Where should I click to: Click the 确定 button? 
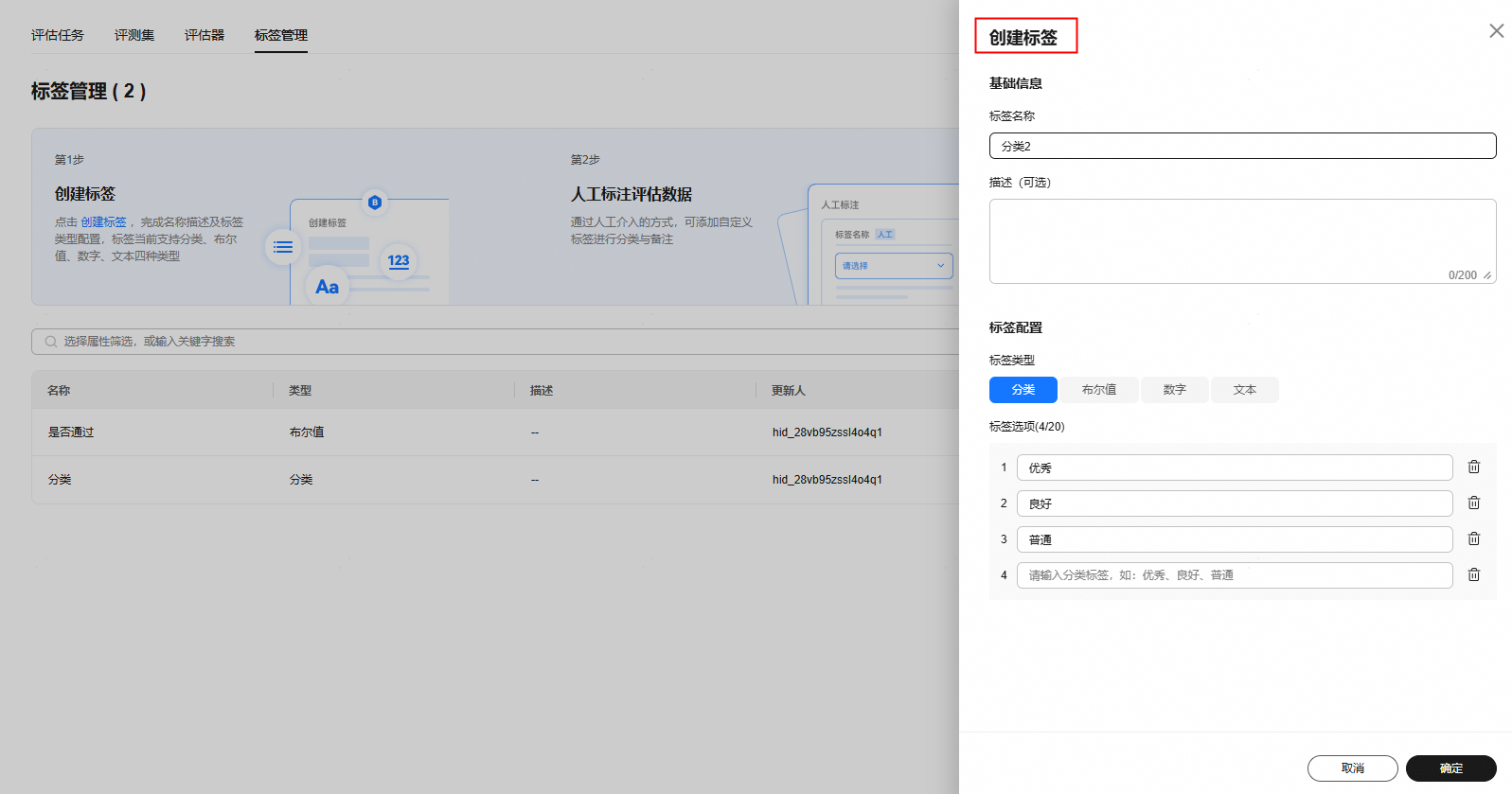[x=1451, y=768]
